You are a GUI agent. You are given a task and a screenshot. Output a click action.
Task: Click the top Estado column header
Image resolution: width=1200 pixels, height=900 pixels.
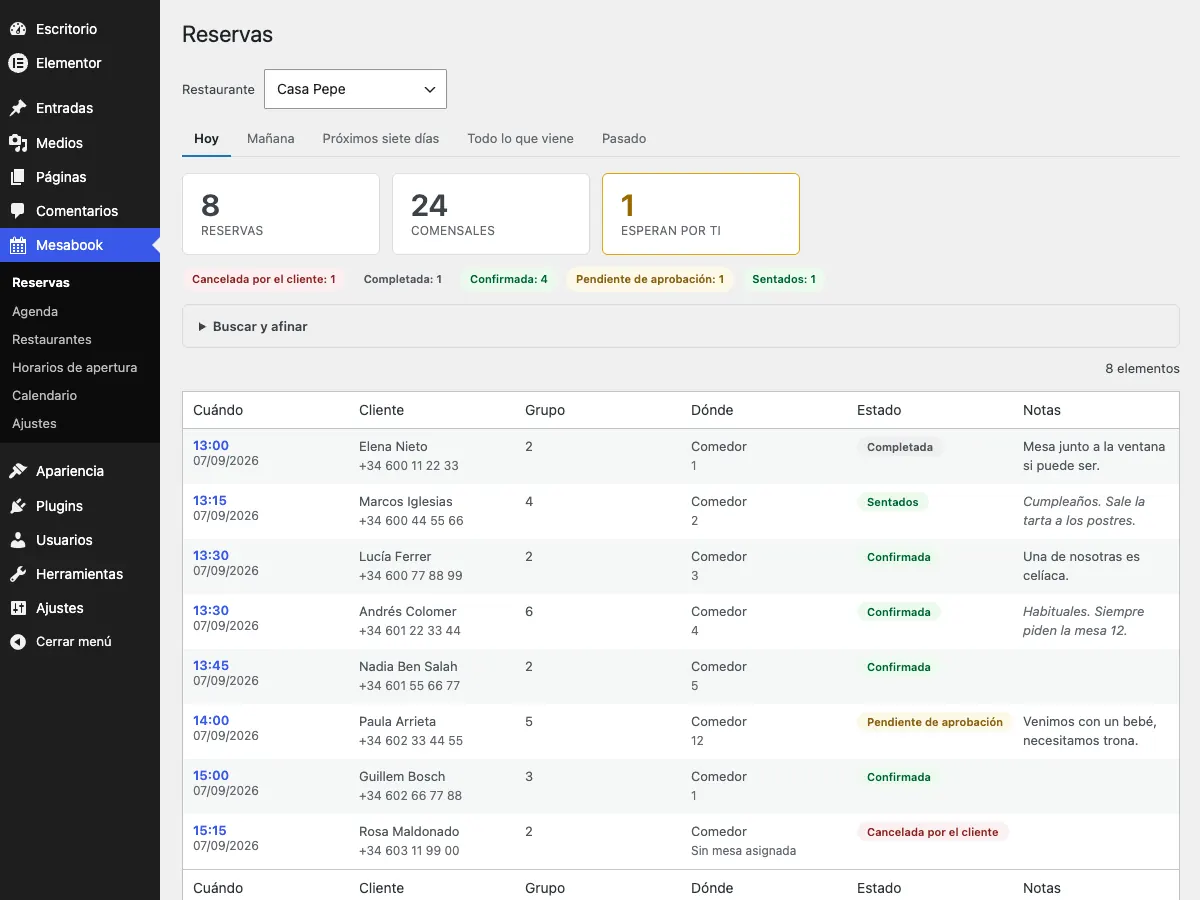click(879, 410)
